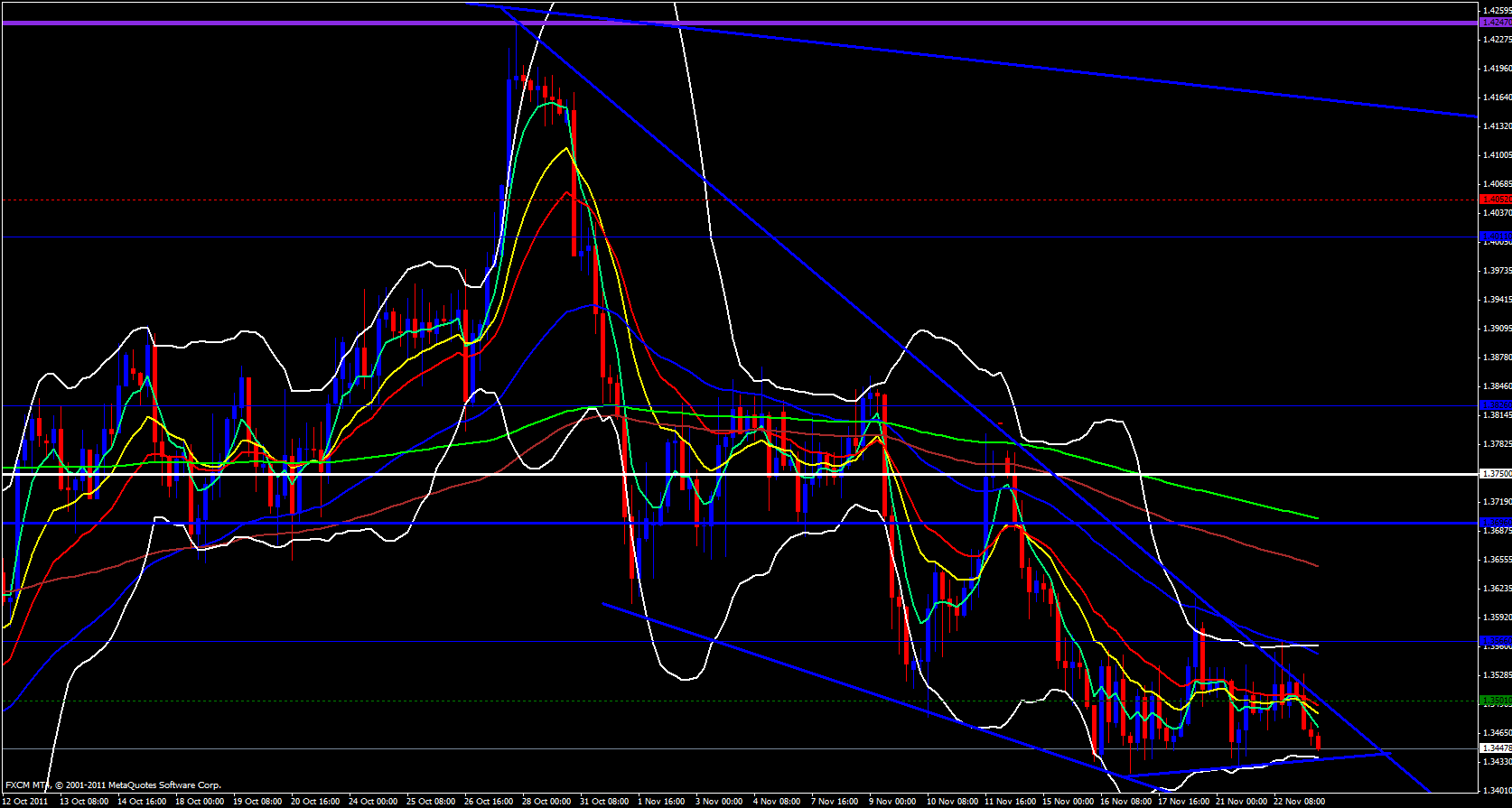Click the blue 1.40110 price level label

pyautogui.click(x=1496, y=237)
